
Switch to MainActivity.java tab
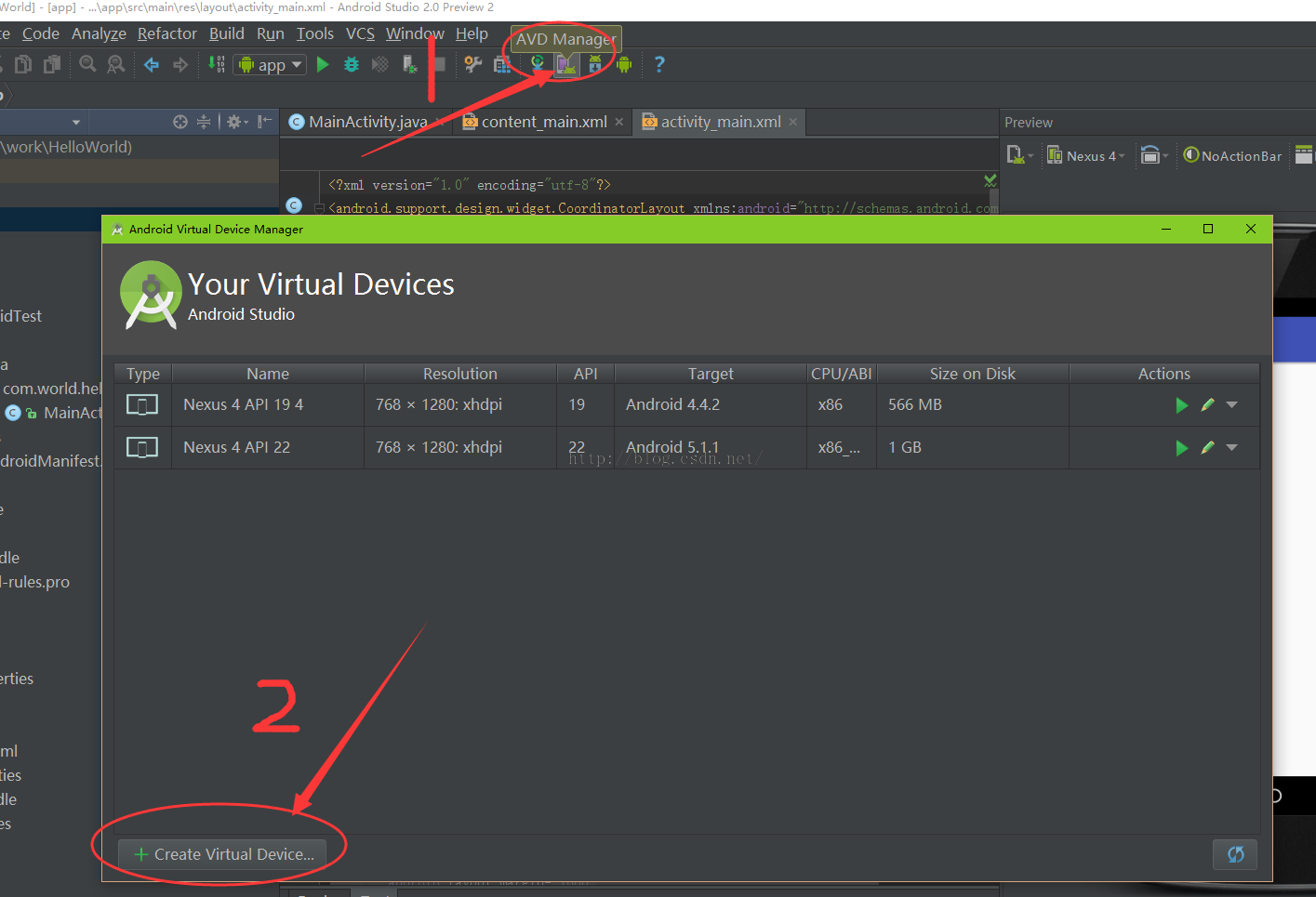tap(367, 122)
